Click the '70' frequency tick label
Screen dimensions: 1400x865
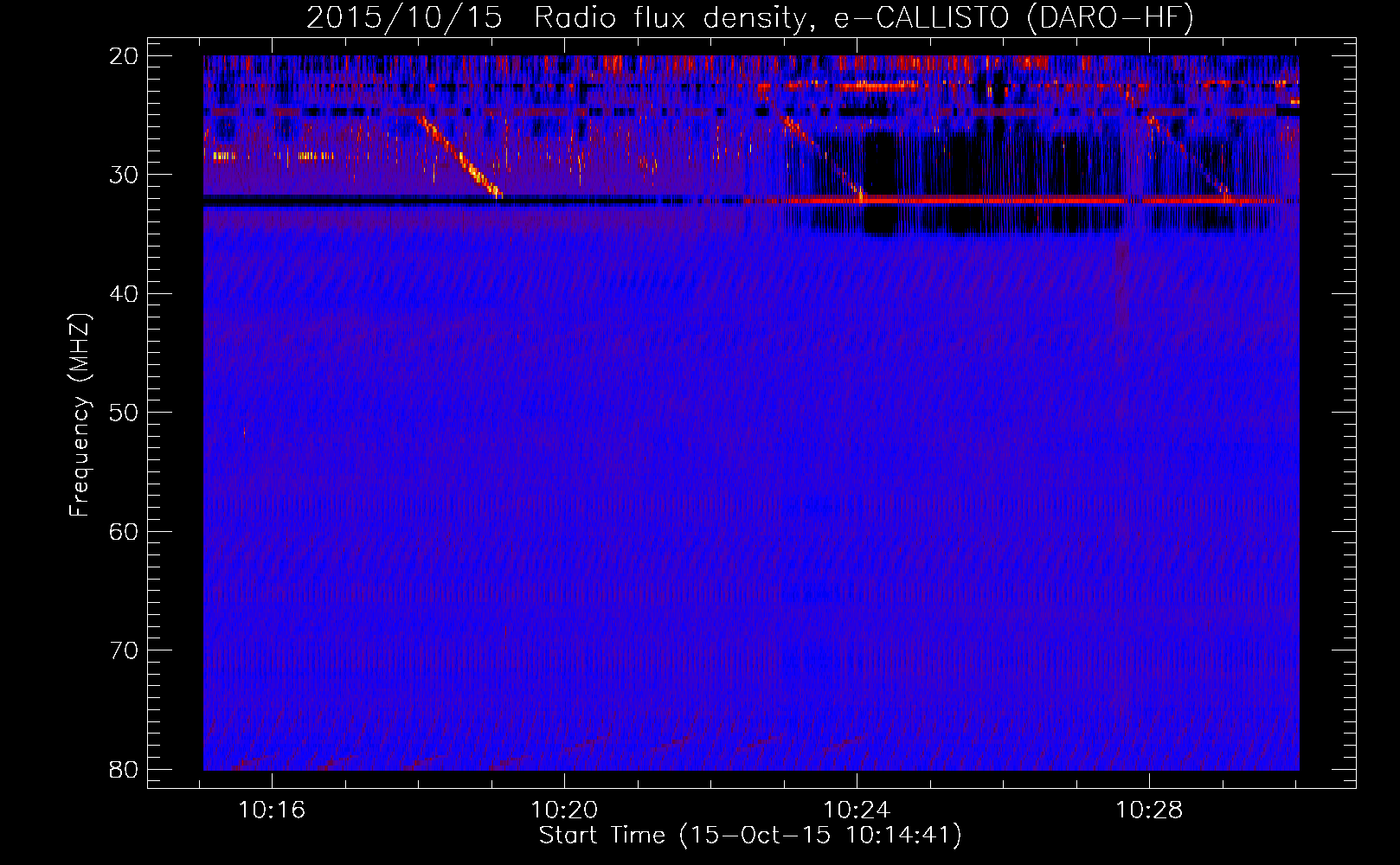pyautogui.click(x=124, y=650)
